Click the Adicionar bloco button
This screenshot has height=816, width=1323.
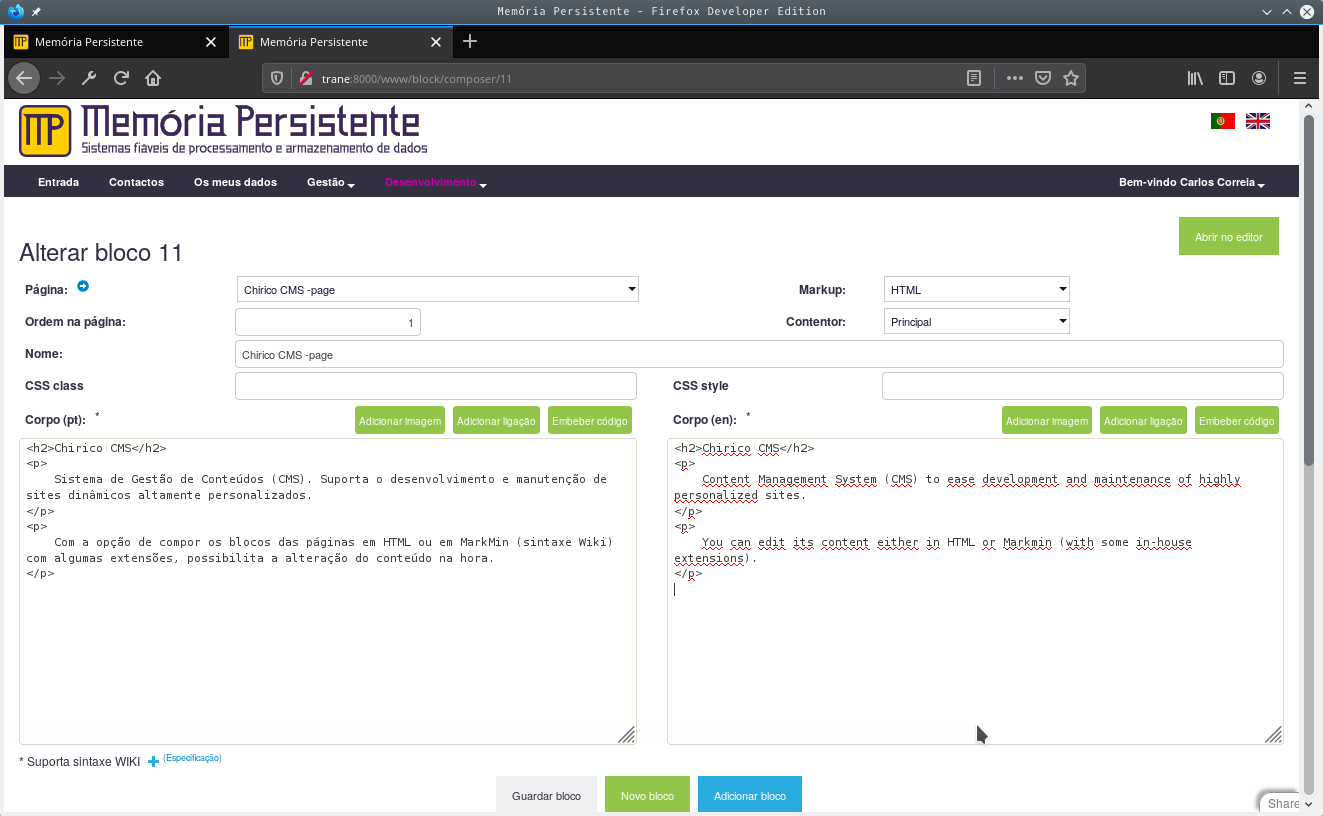[x=750, y=796]
